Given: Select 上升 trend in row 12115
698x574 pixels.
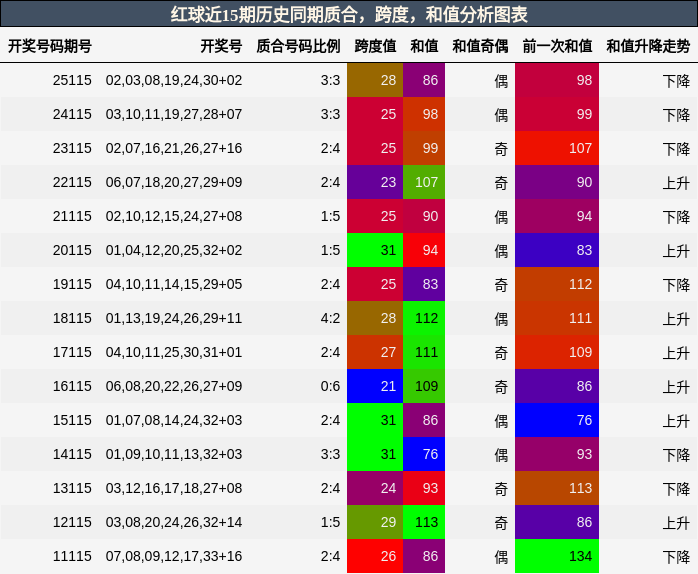Looking at the screenshot, I should click(x=676, y=522).
